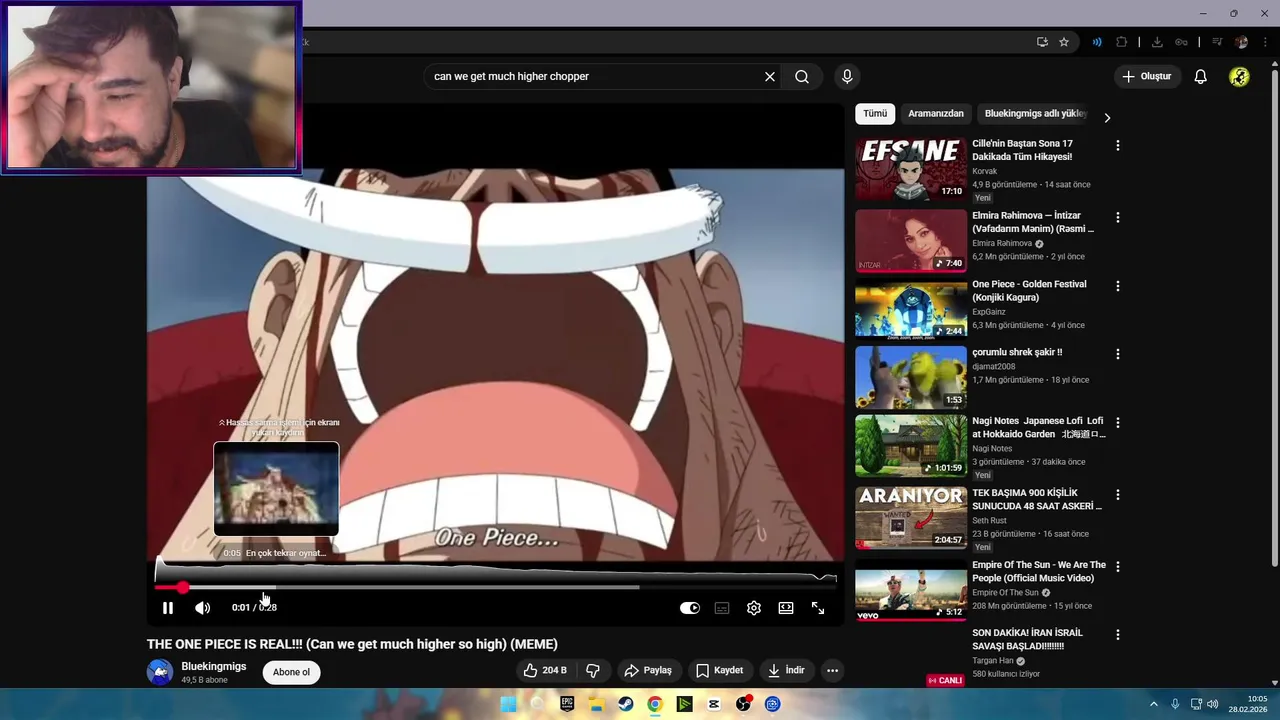Pause the video with the pause button
1280x720 pixels.
(168, 608)
